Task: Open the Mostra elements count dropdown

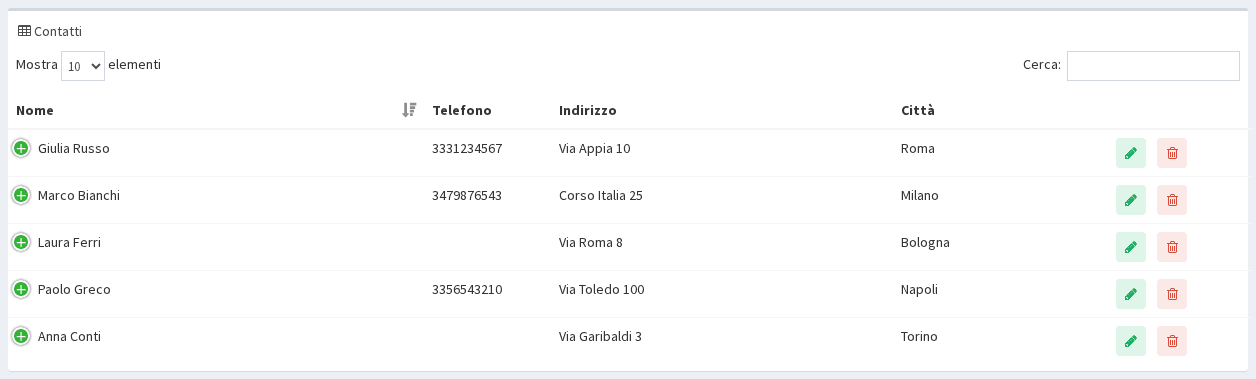Action: [83, 66]
